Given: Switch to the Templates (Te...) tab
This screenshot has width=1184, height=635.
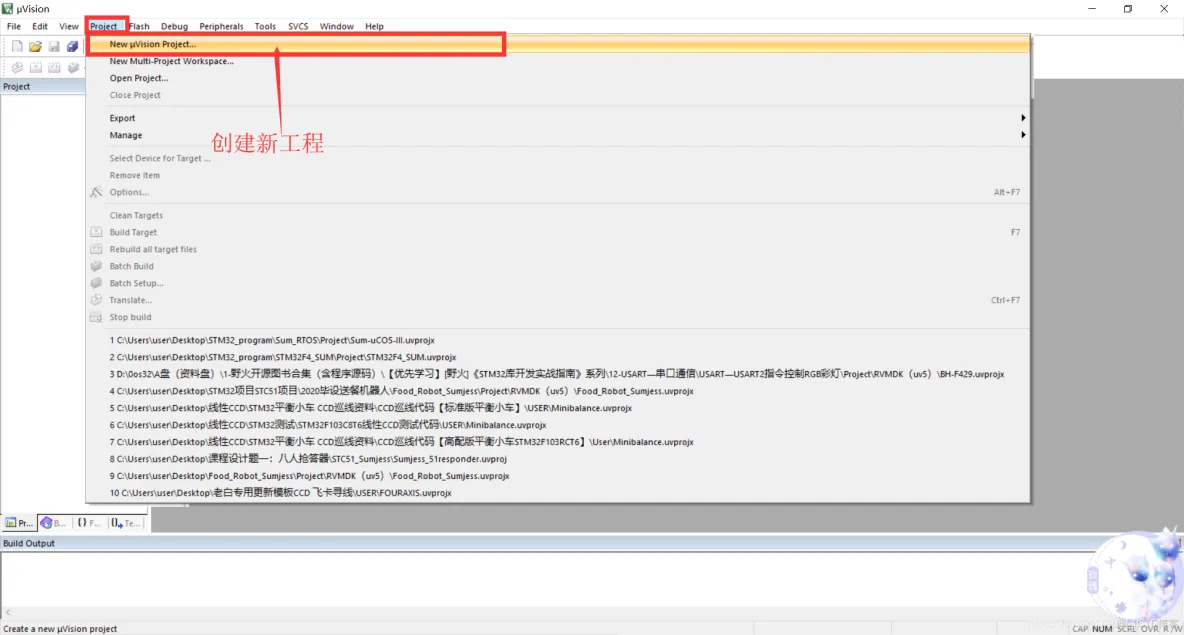Looking at the screenshot, I should [x=125, y=522].
